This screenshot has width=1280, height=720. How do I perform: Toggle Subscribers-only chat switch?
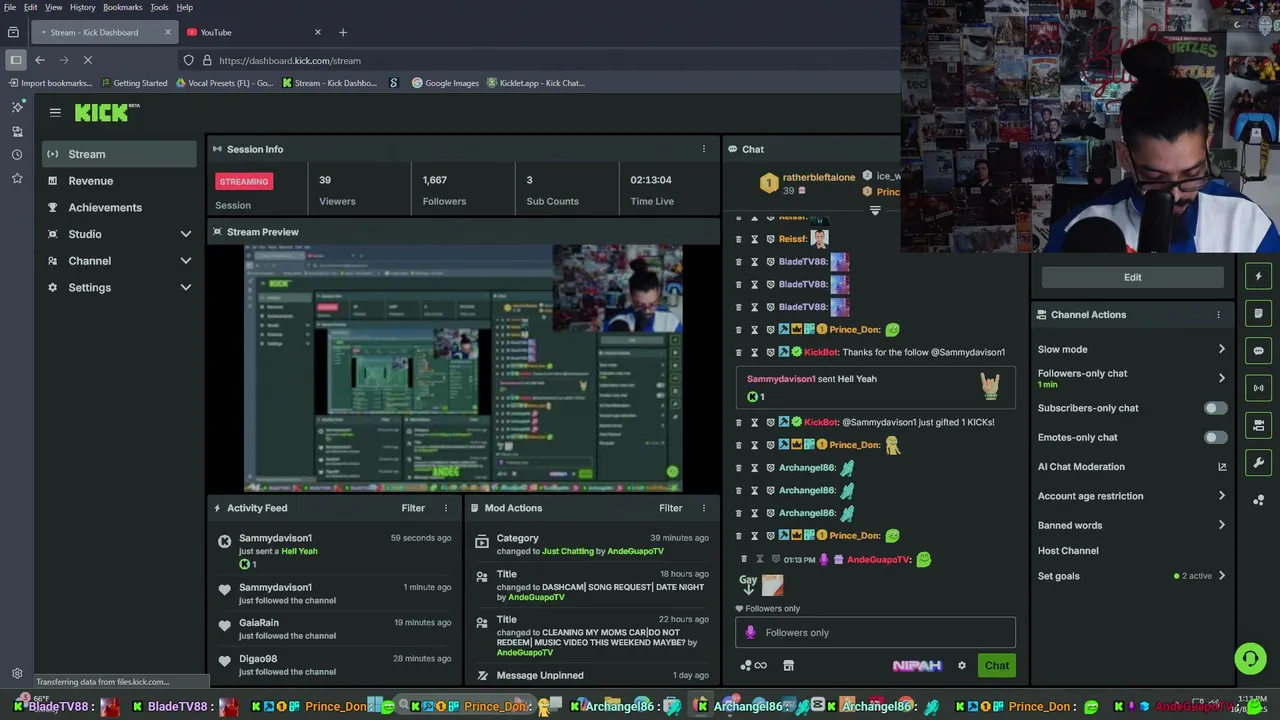[1215, 408]
